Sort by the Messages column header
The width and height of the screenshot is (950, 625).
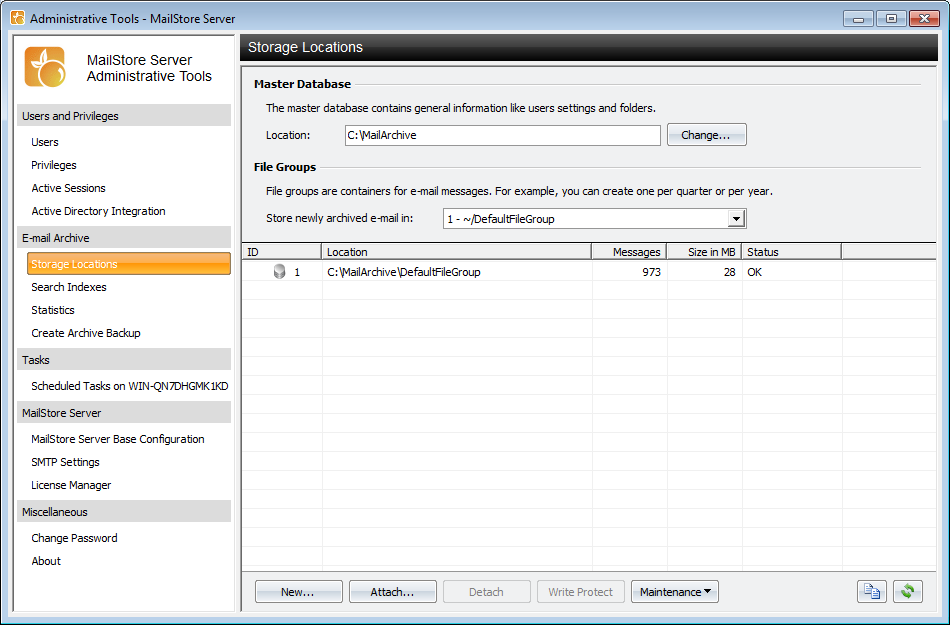pos(629,252)
